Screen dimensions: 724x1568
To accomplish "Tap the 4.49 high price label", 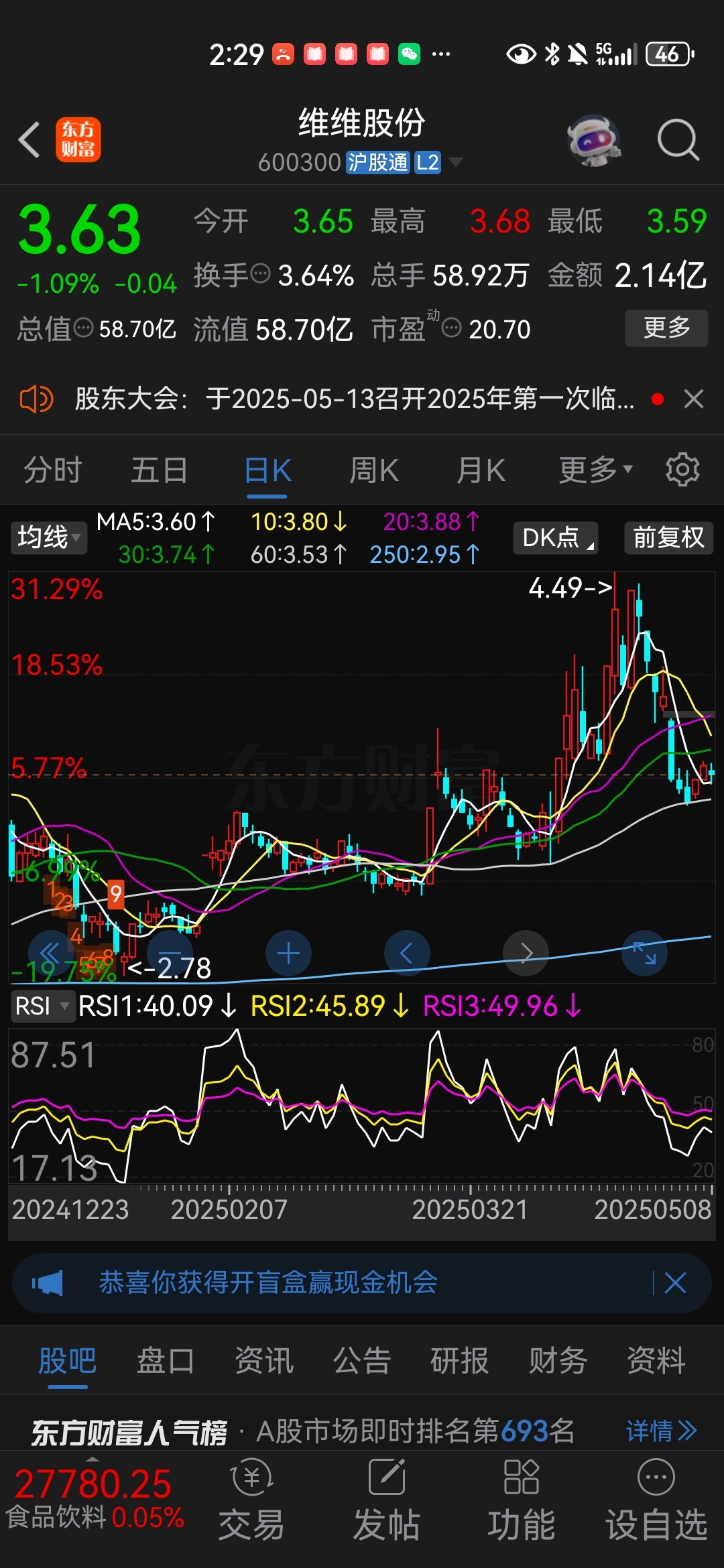I will (570, 588).
